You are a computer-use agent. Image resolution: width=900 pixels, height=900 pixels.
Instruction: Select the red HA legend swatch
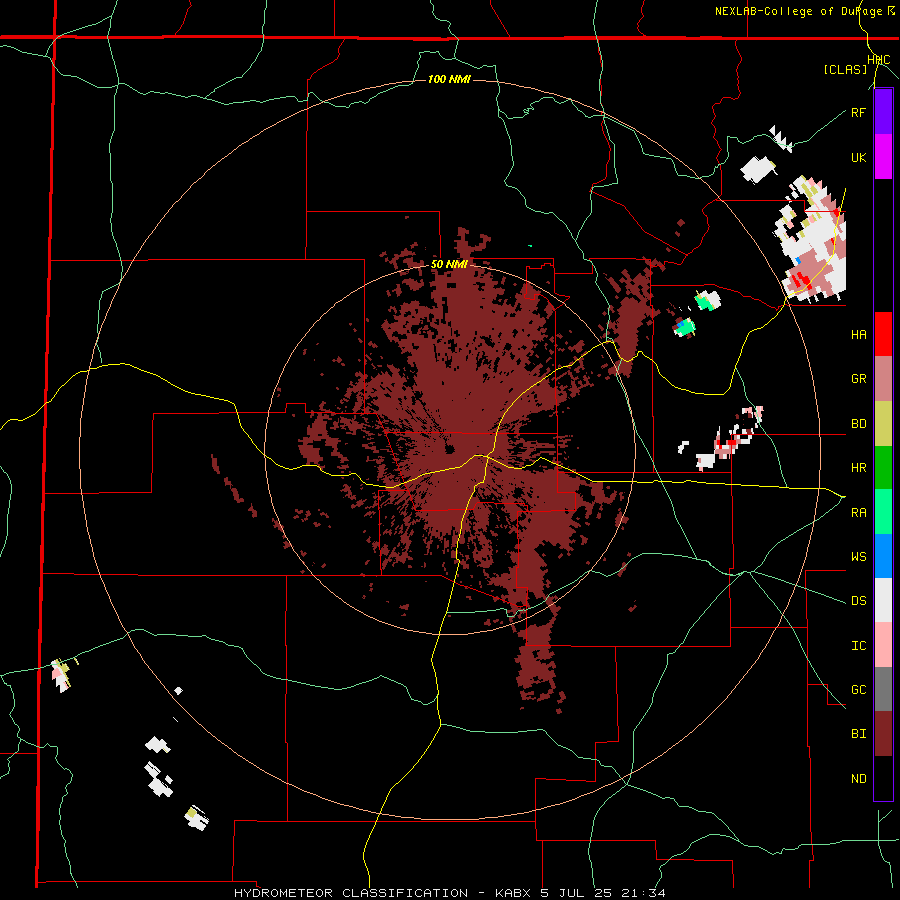[x=883, y=334]
